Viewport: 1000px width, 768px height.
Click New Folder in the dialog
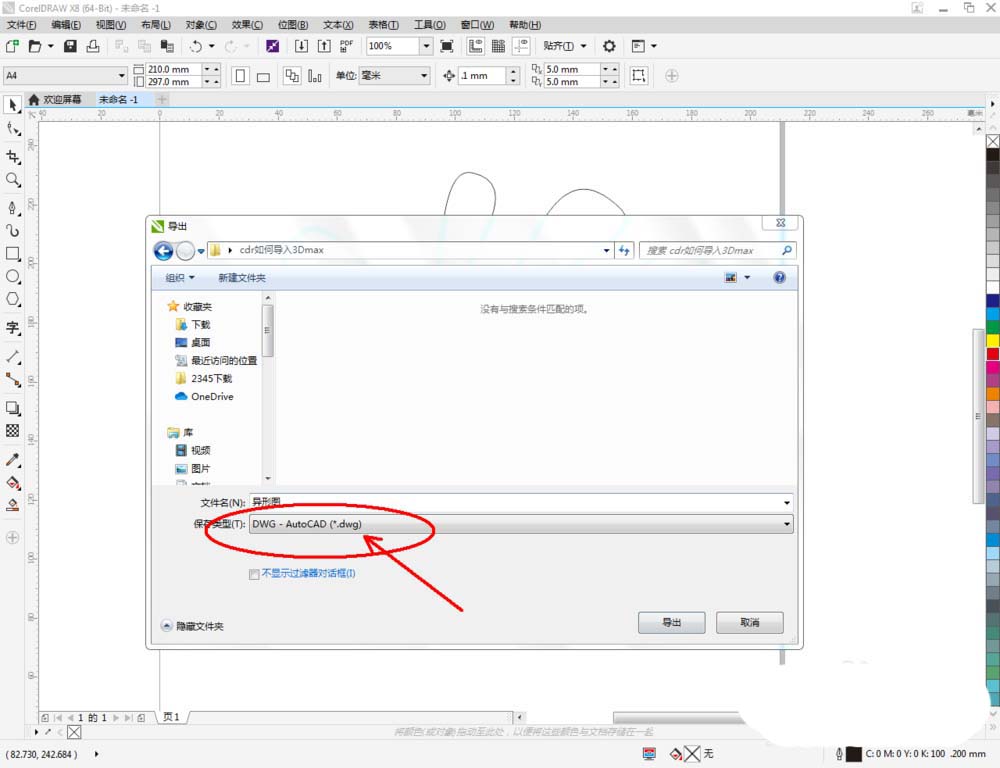point(242,277)
